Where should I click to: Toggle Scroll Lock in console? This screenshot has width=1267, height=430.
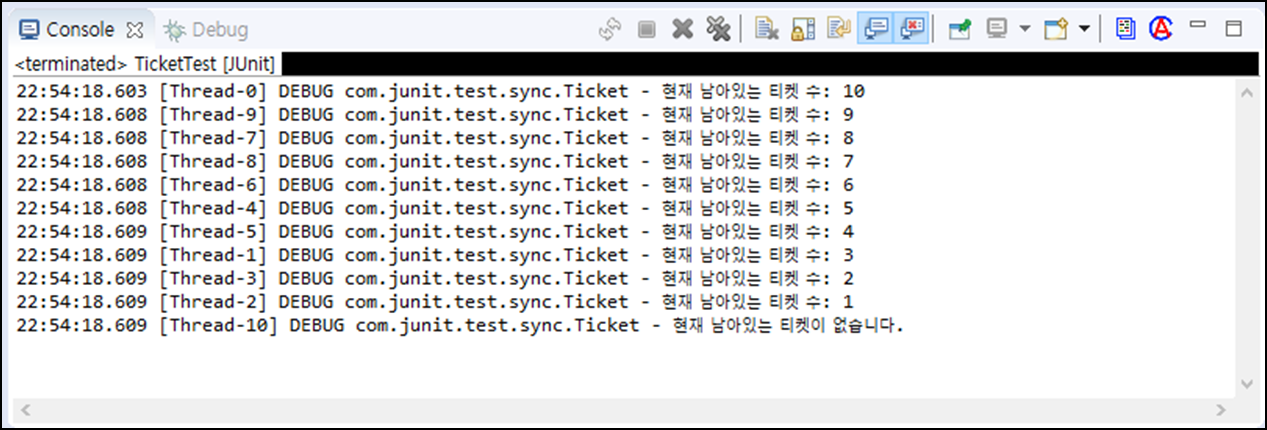[x=803, y=30]
